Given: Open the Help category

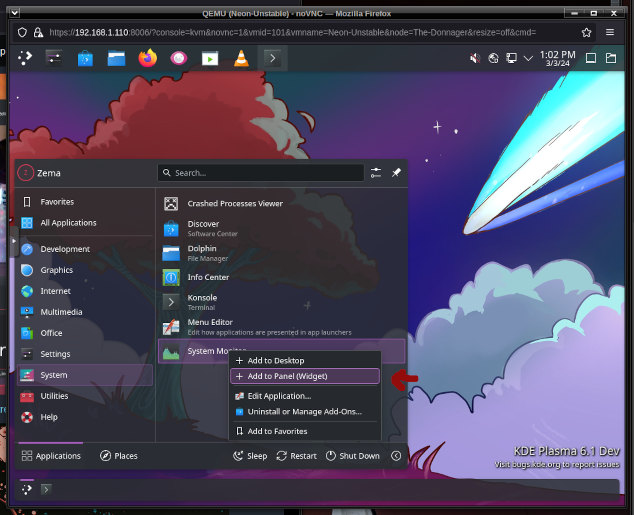Looking at the screenshot, I should click(85, 417).
